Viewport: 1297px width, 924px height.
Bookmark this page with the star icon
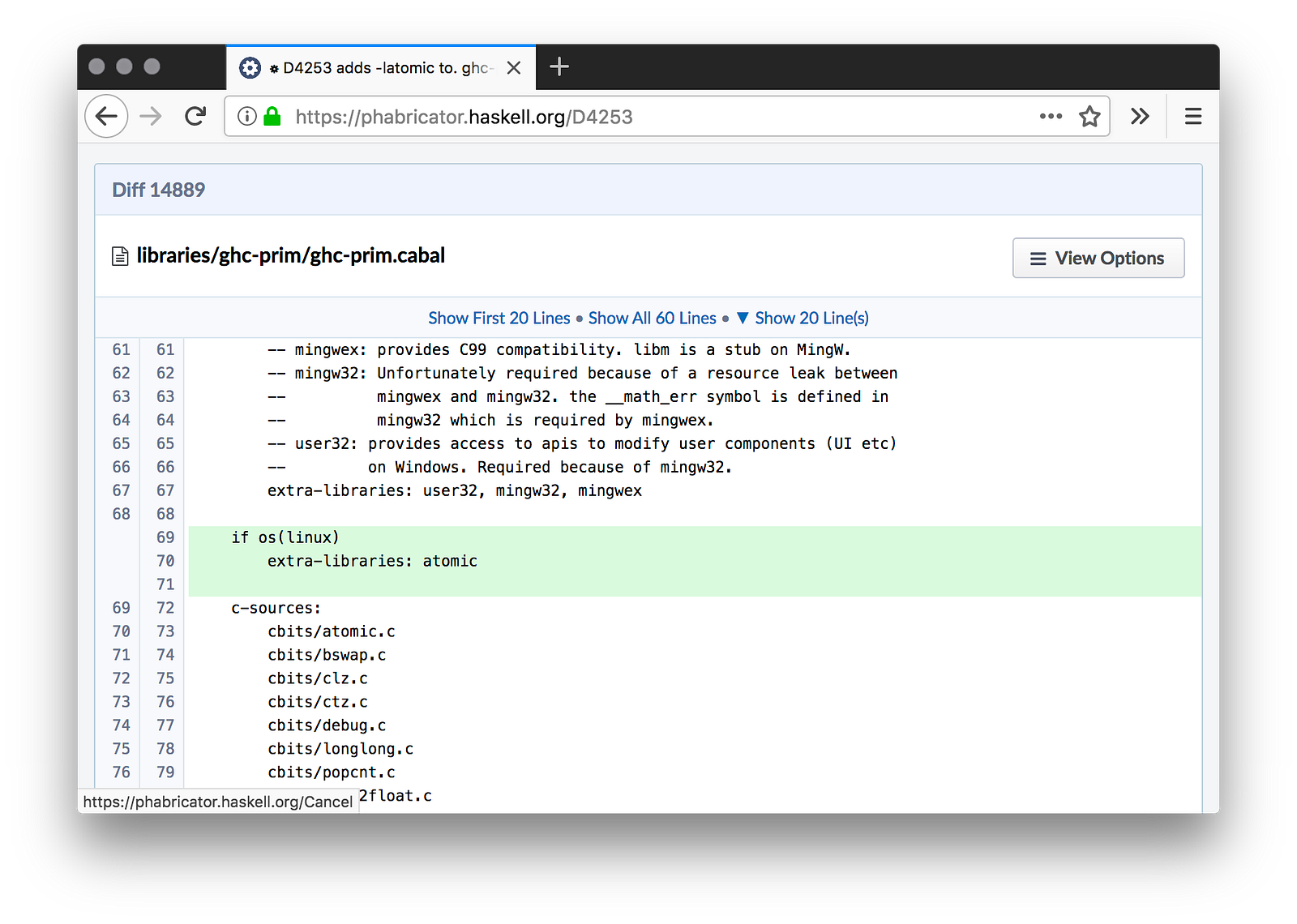point(1089,117)
